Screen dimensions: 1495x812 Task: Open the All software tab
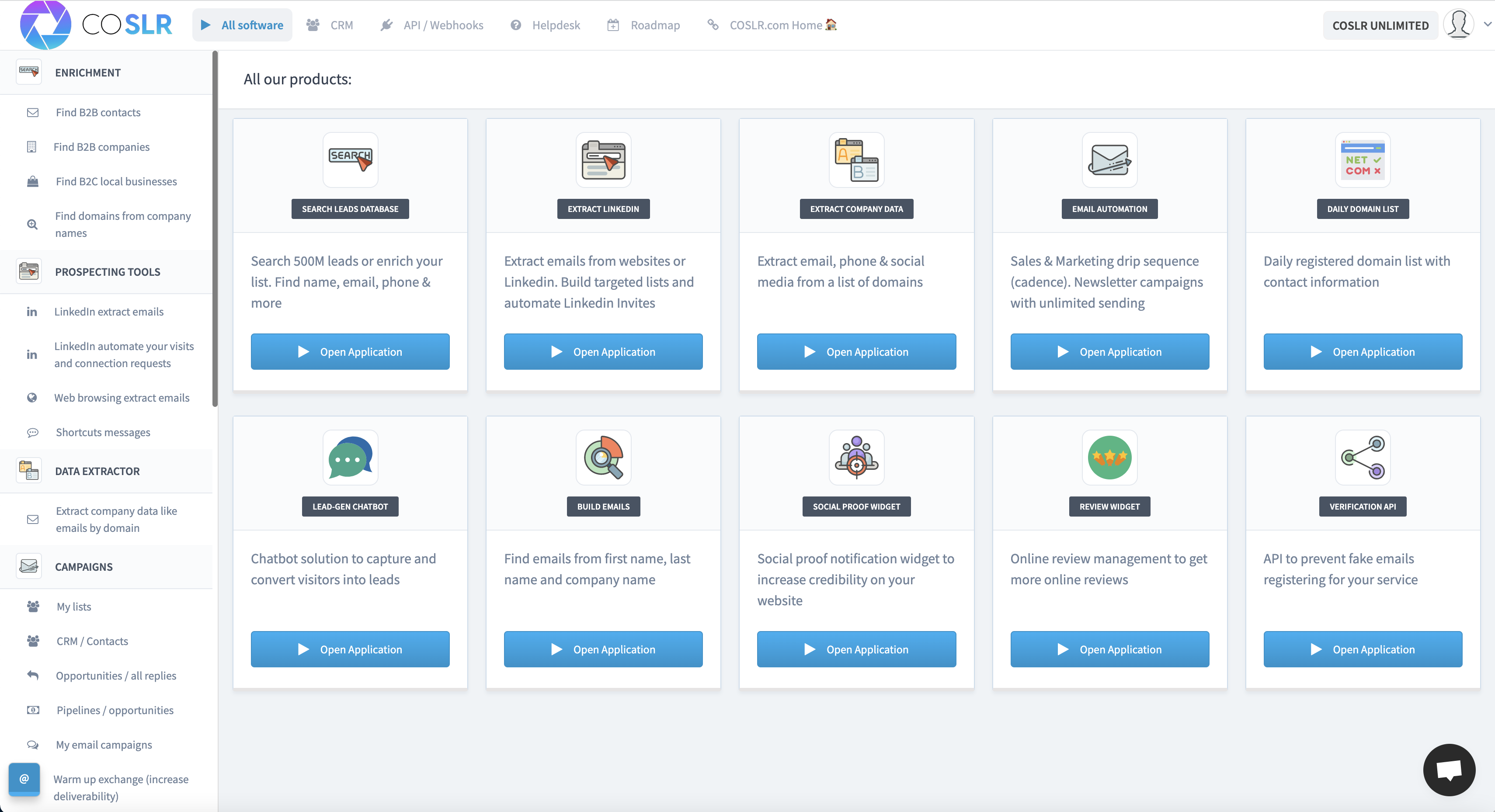pyautogui.click(x=242, y=25)
